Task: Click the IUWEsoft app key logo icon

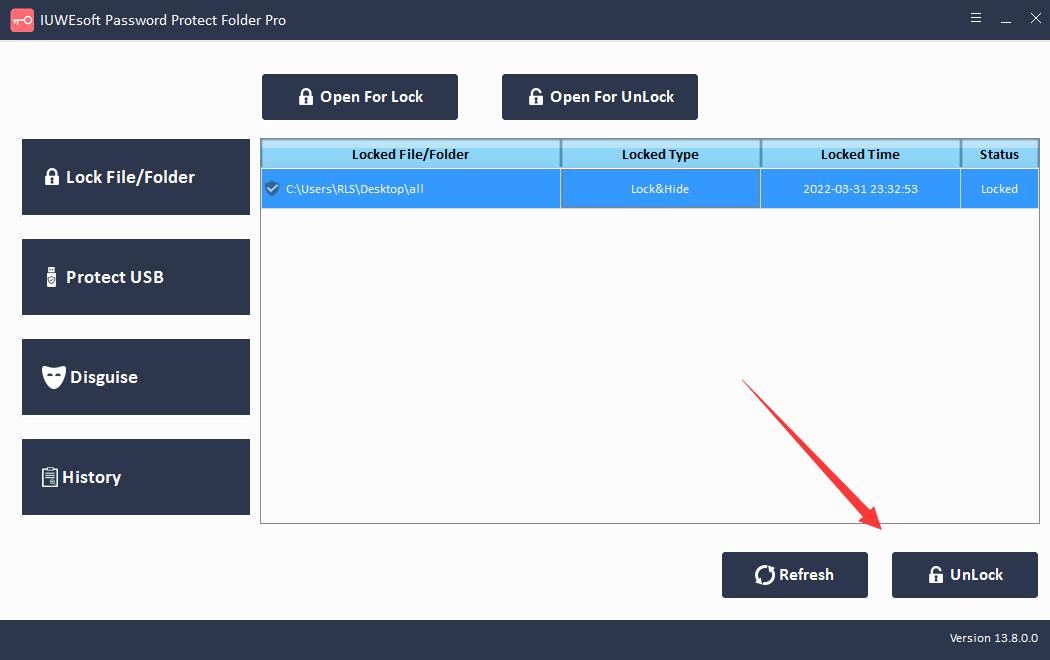Action: [22, 20]
